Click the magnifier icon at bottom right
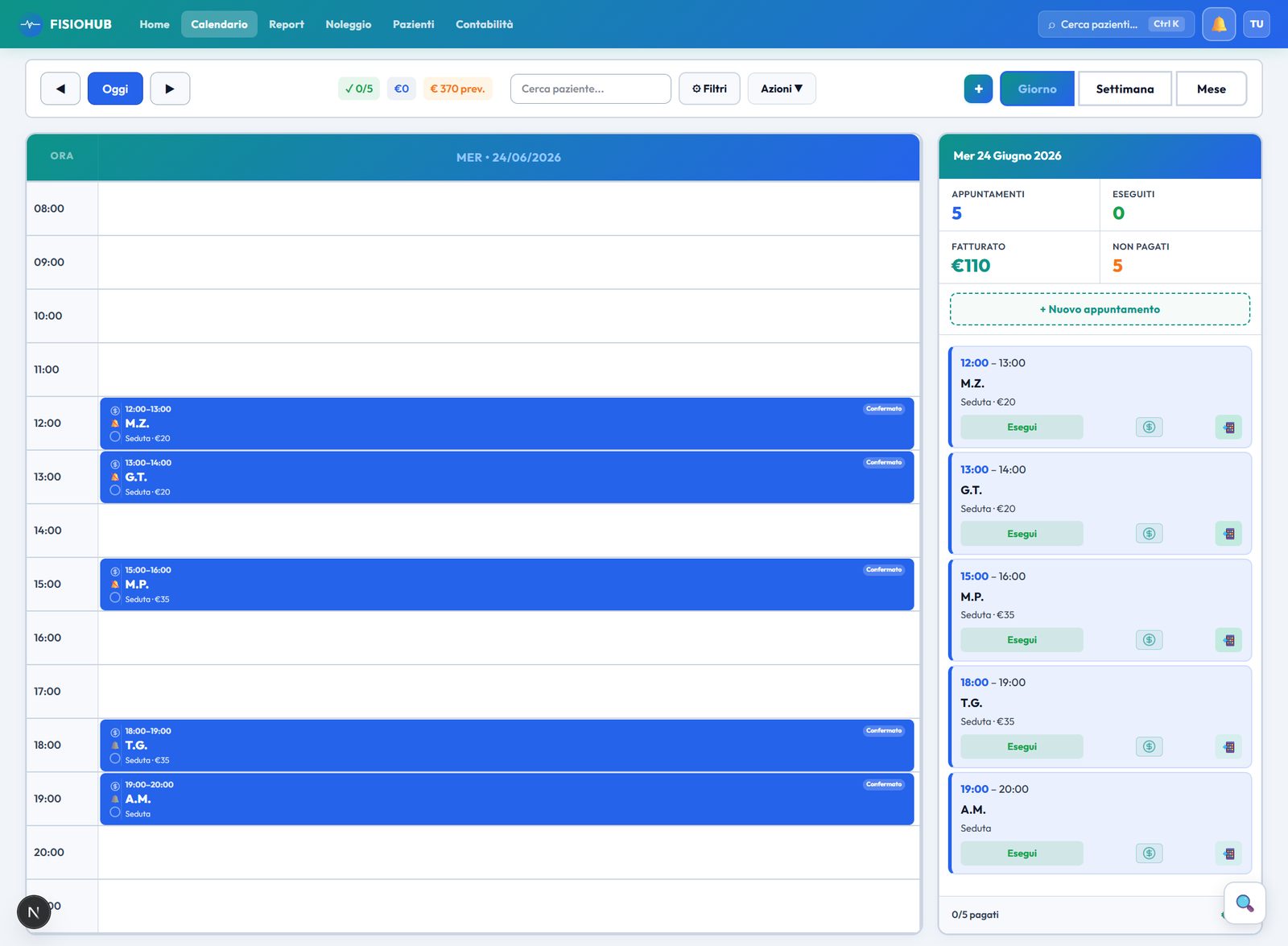The width and height of the screenshot is (1288, 946). 1245,903
